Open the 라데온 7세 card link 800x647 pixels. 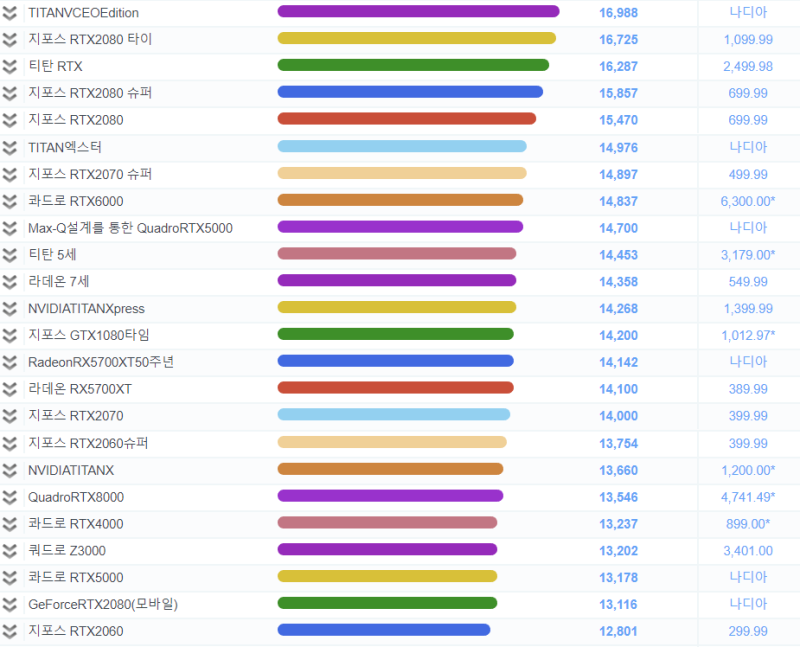tap(59, 282)
